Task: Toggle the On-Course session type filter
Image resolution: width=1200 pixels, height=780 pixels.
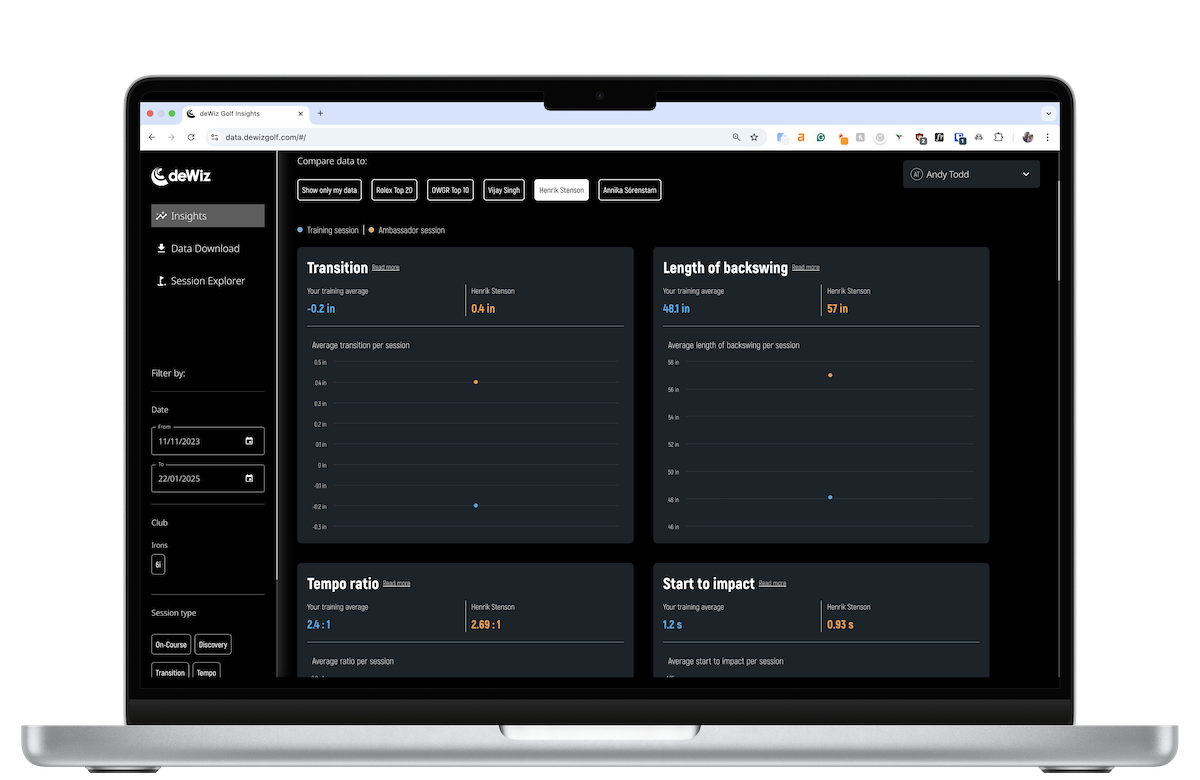Action: pos(171,645)
